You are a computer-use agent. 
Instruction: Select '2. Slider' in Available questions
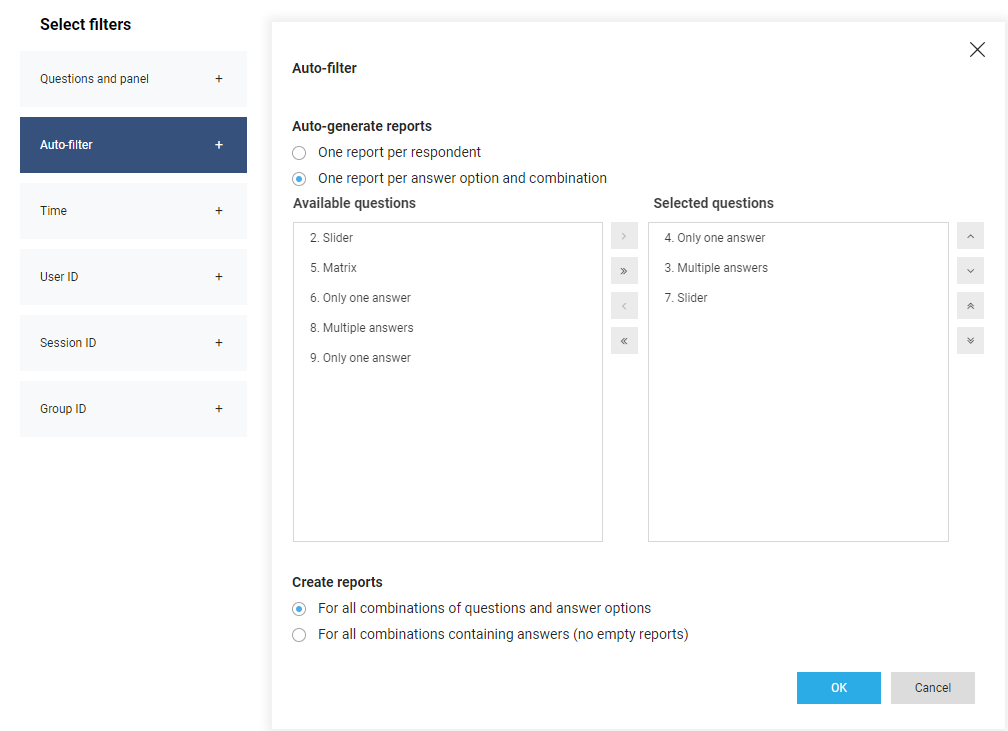[447, 238]
